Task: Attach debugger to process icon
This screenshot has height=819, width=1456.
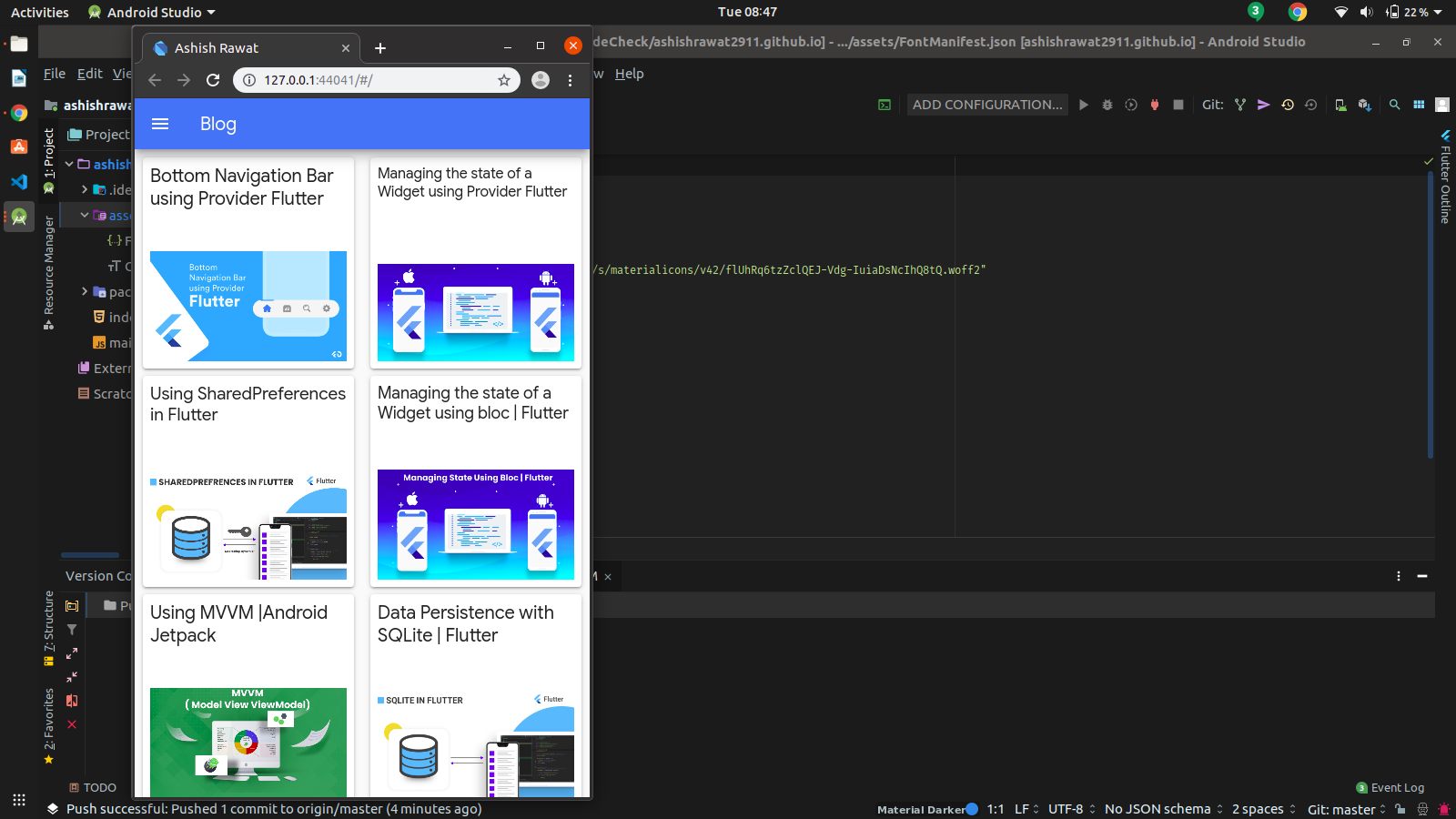Action: (x=1155, y=105)
